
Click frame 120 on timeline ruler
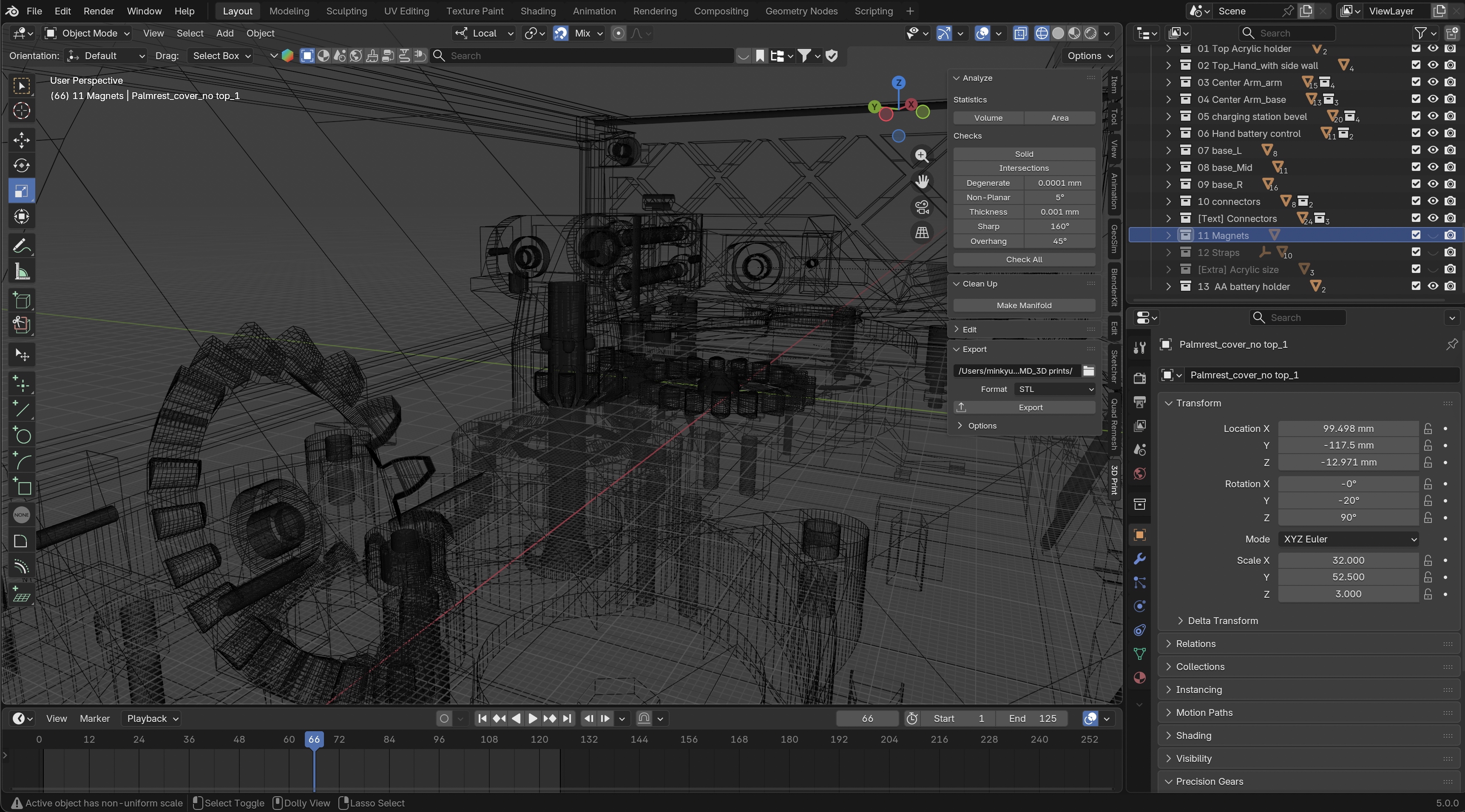point(539,739)
